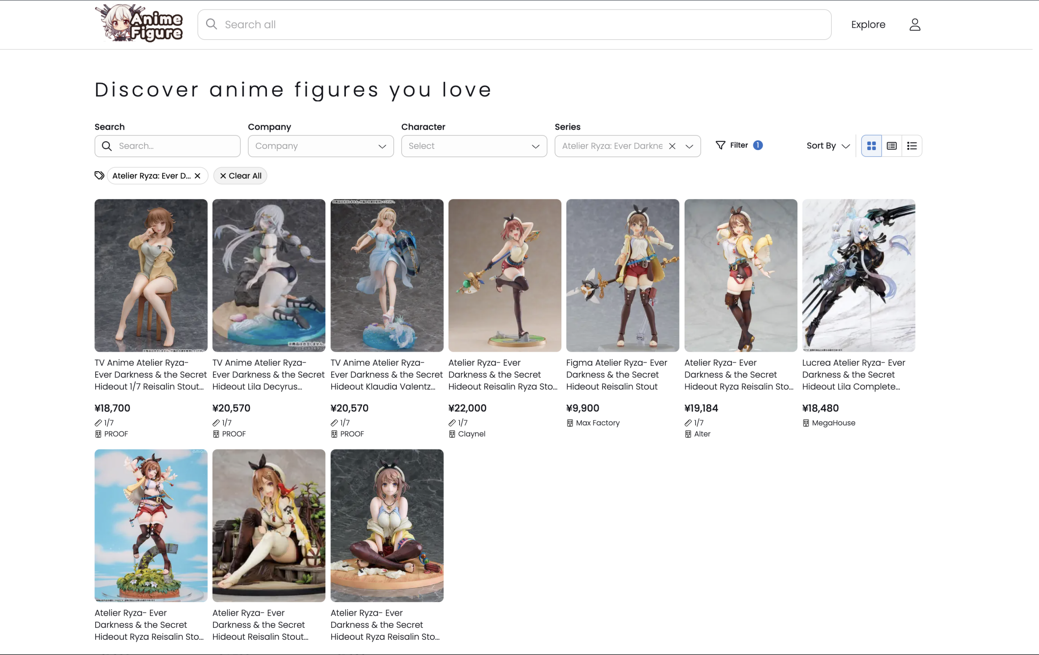Switch to compact bullet list view
Screen dimensions: 1039x655
tap(912, 146)
